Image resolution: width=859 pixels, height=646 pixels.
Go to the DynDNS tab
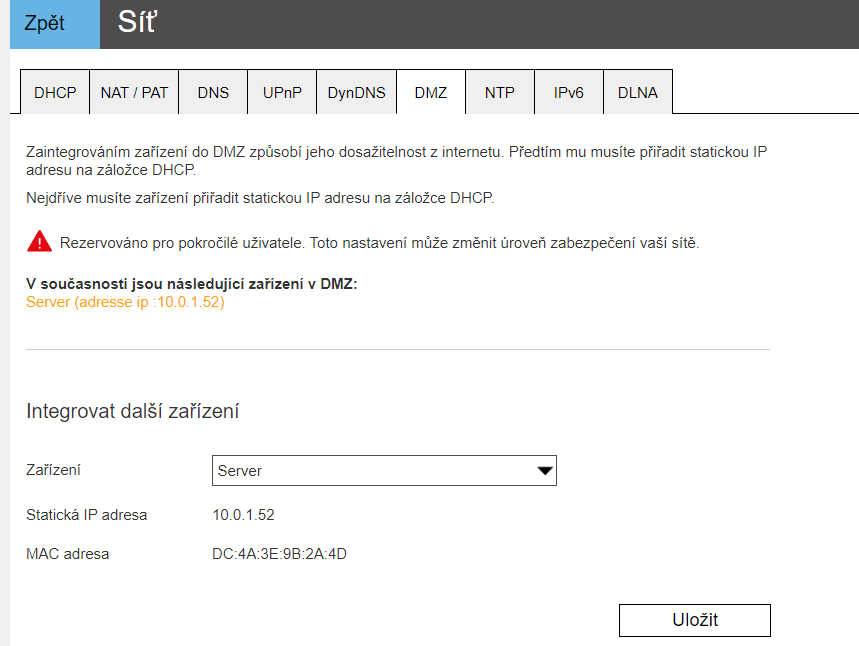356,93
